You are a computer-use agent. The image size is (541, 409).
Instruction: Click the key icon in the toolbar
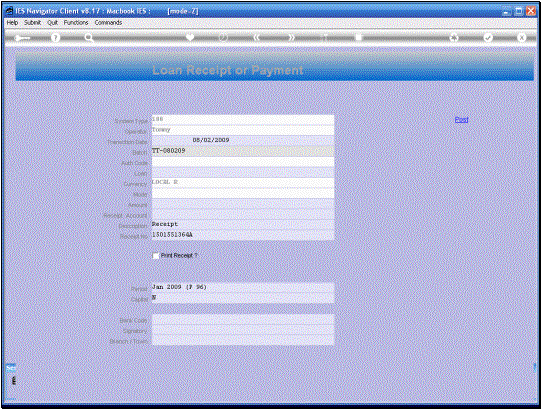click(x=22, y=38)
